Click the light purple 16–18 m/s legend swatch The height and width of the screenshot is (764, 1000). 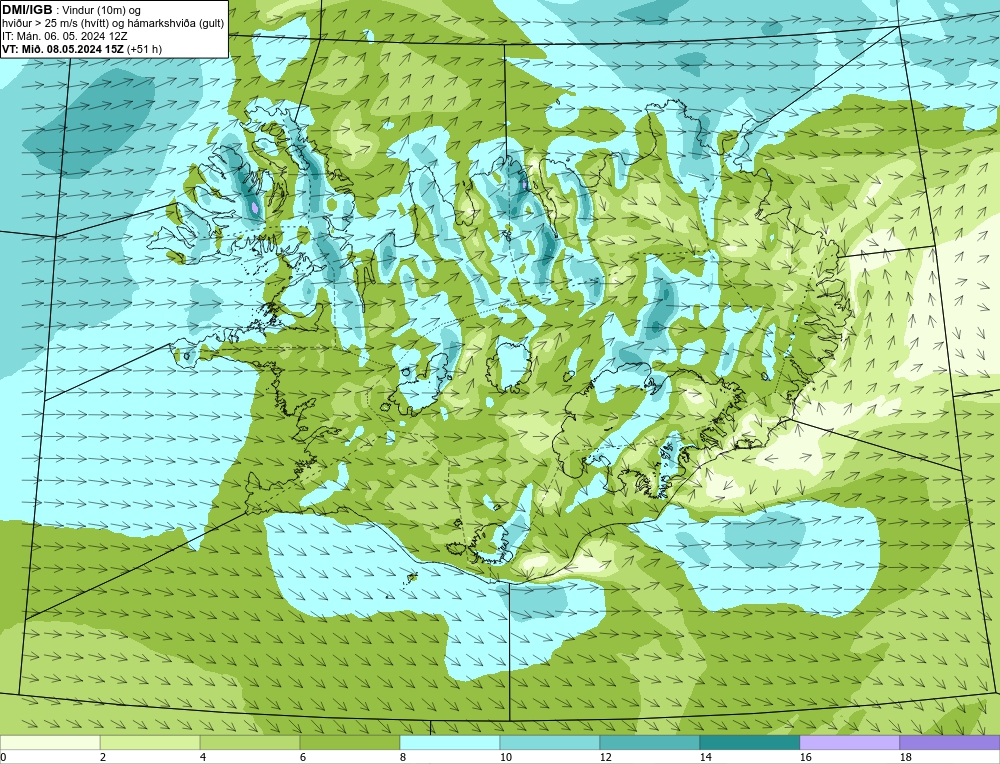point(849,743)
